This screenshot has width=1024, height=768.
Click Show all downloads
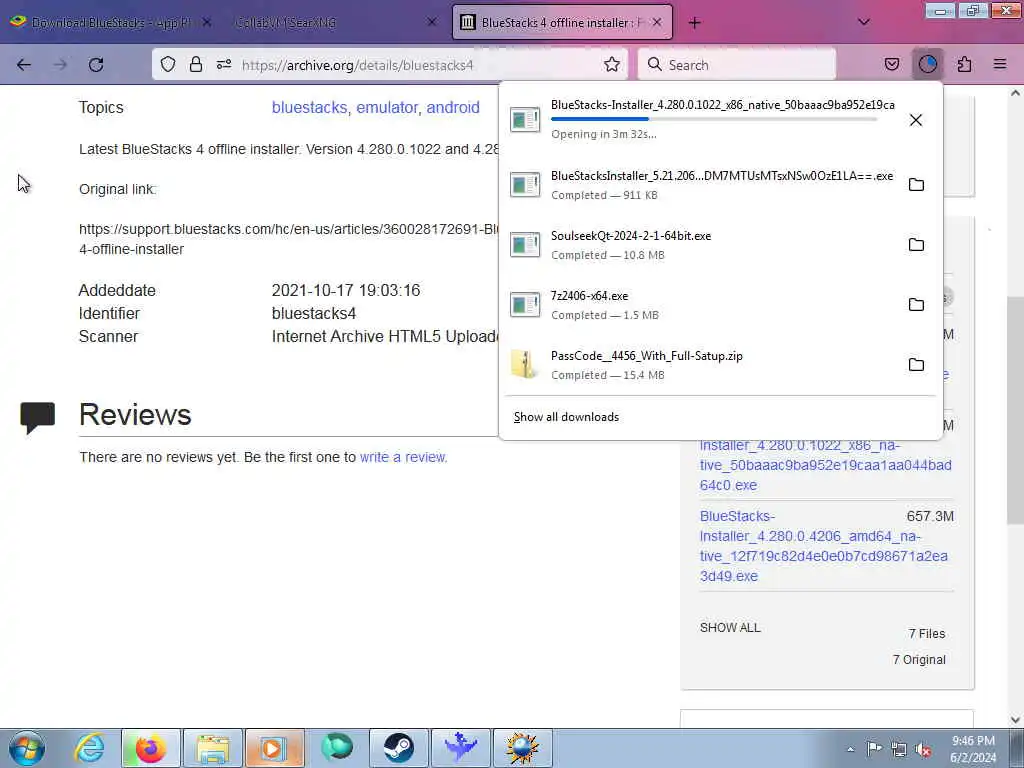(566, 417)
